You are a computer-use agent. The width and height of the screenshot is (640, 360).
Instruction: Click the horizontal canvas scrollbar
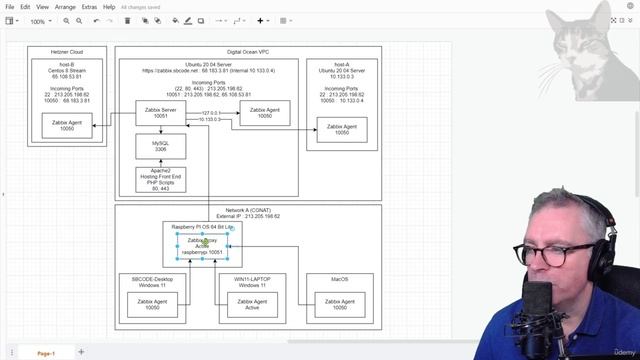[x=384, y=341]
